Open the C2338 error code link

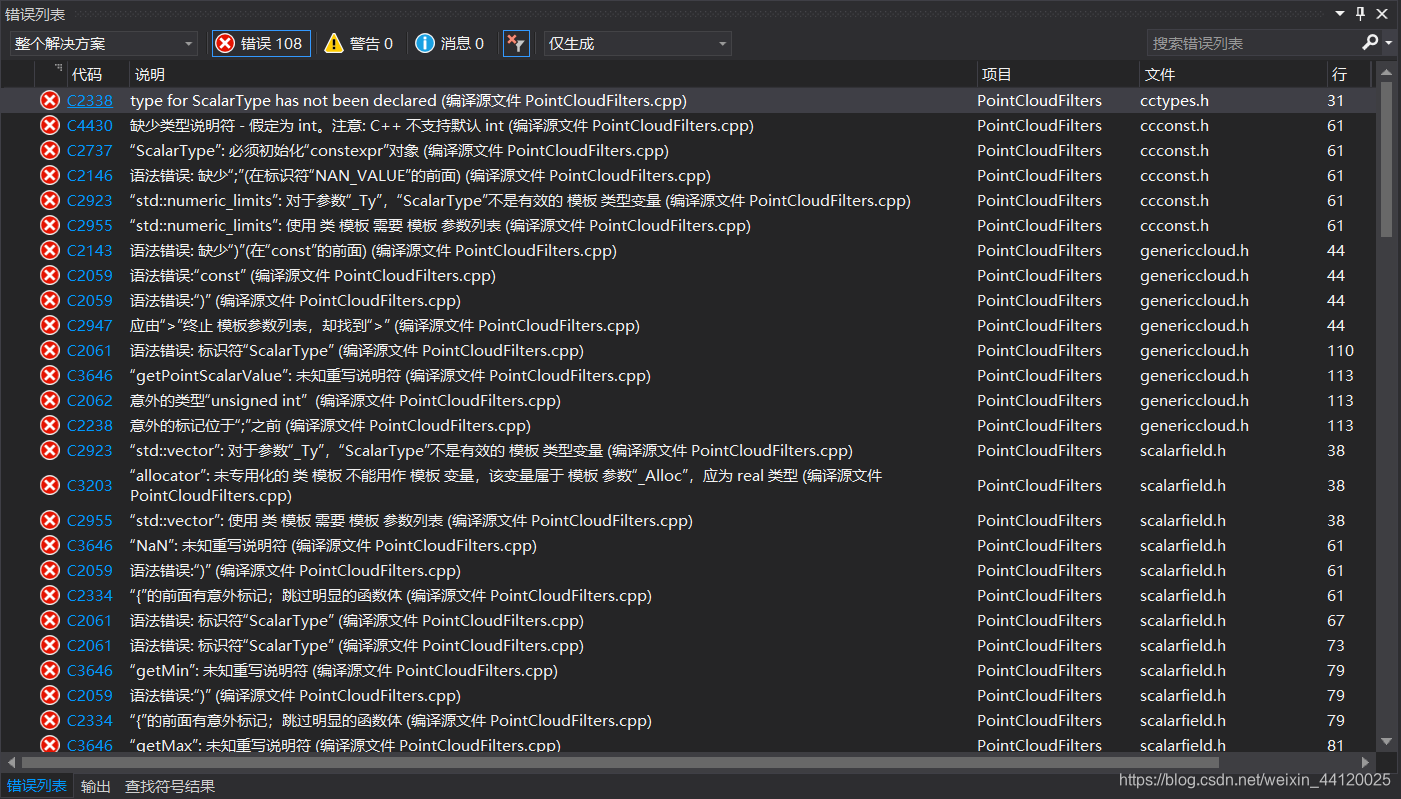(90, 100)
